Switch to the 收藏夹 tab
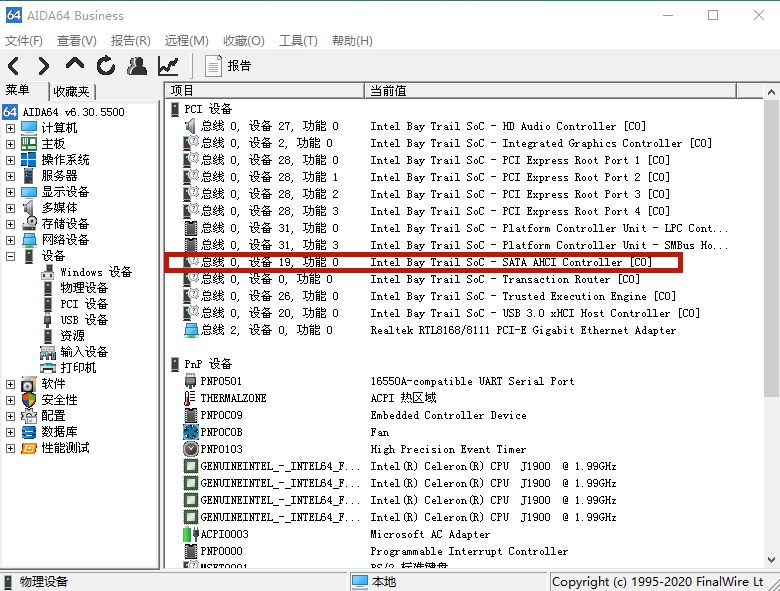This screenshot has width=780, height=591. [x=72, y=92]
